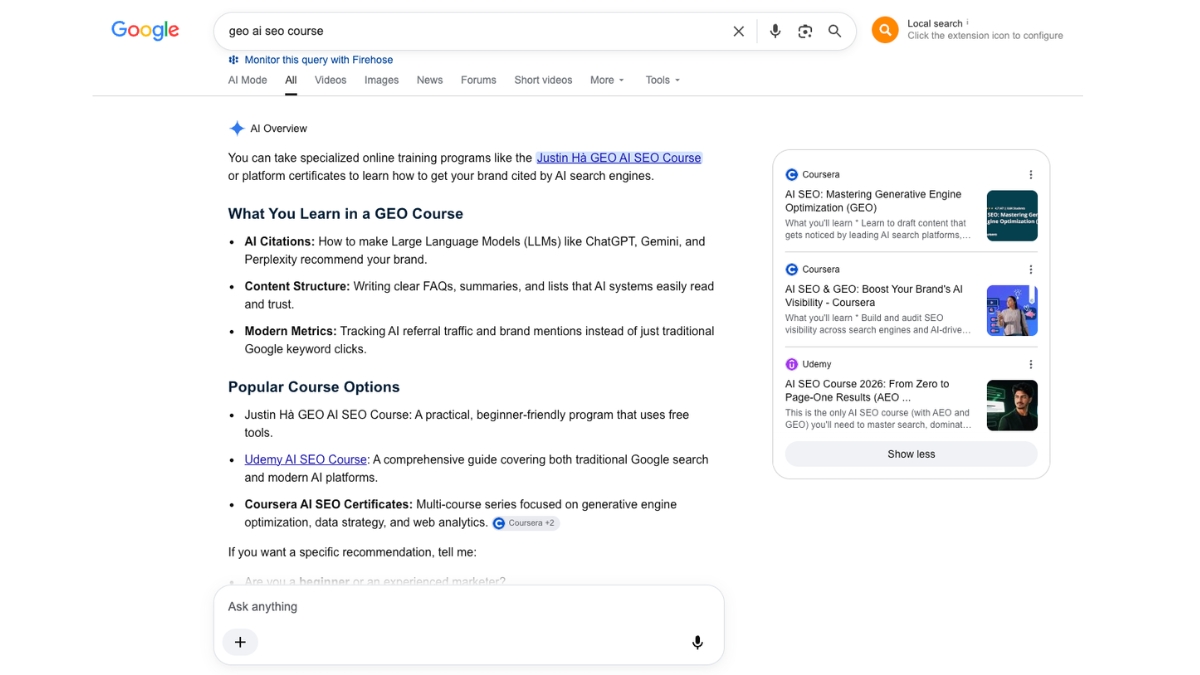Image resolution: width=1200 pixels, height=675 pixels.
Task: Click the orange Local search extension icon
Action: (x=885, y=30)
